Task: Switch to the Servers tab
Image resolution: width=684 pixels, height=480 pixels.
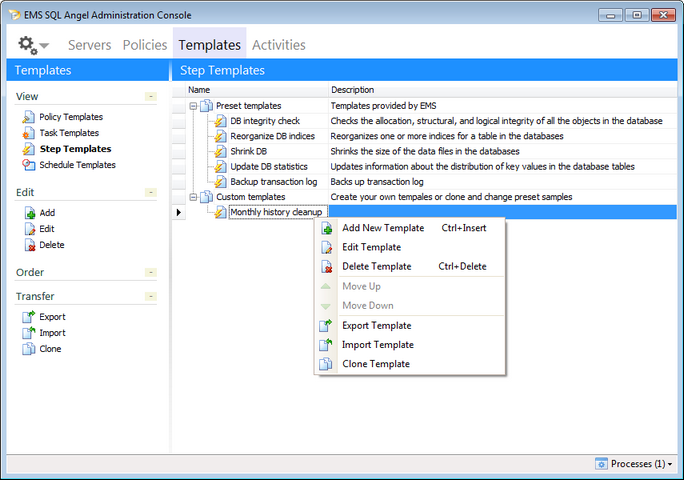Action: click(89, 45)
